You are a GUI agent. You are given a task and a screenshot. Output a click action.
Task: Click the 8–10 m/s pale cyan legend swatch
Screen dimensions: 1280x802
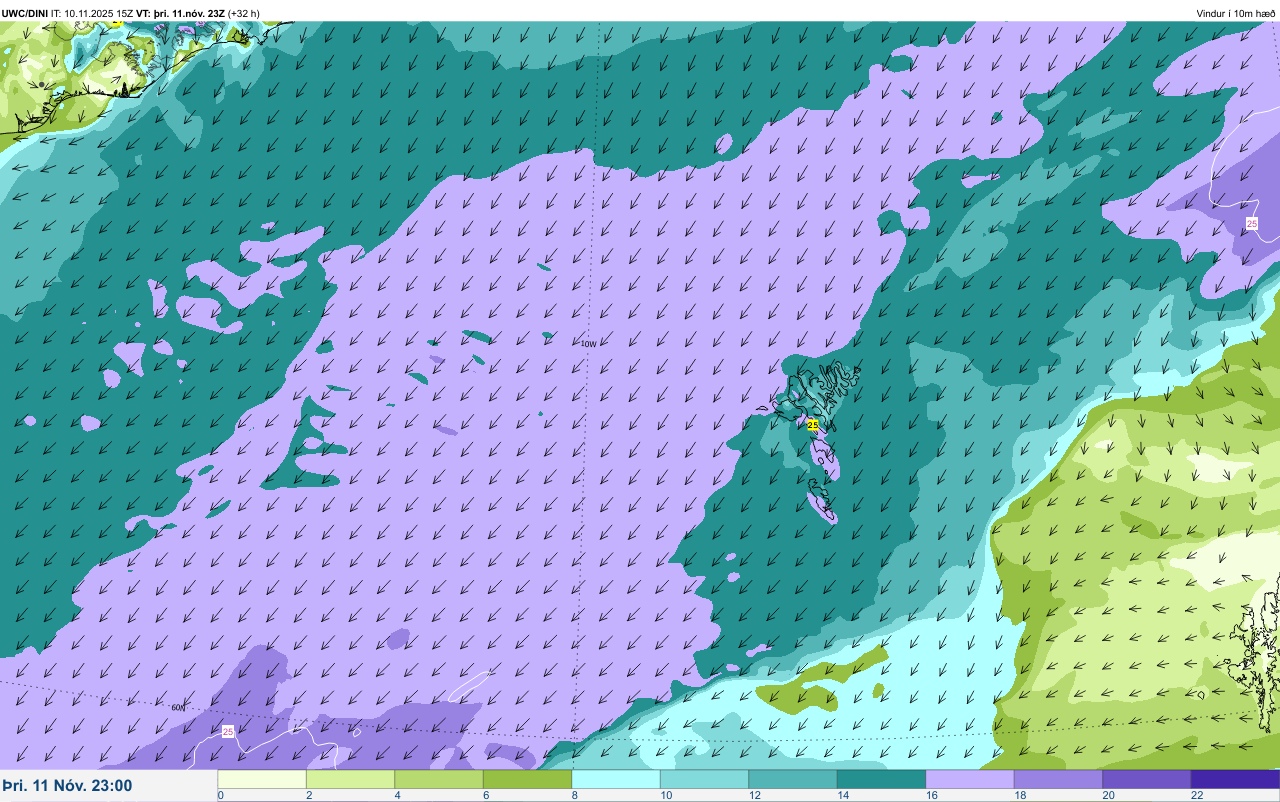pyautogui.click(x=616, y=779)
